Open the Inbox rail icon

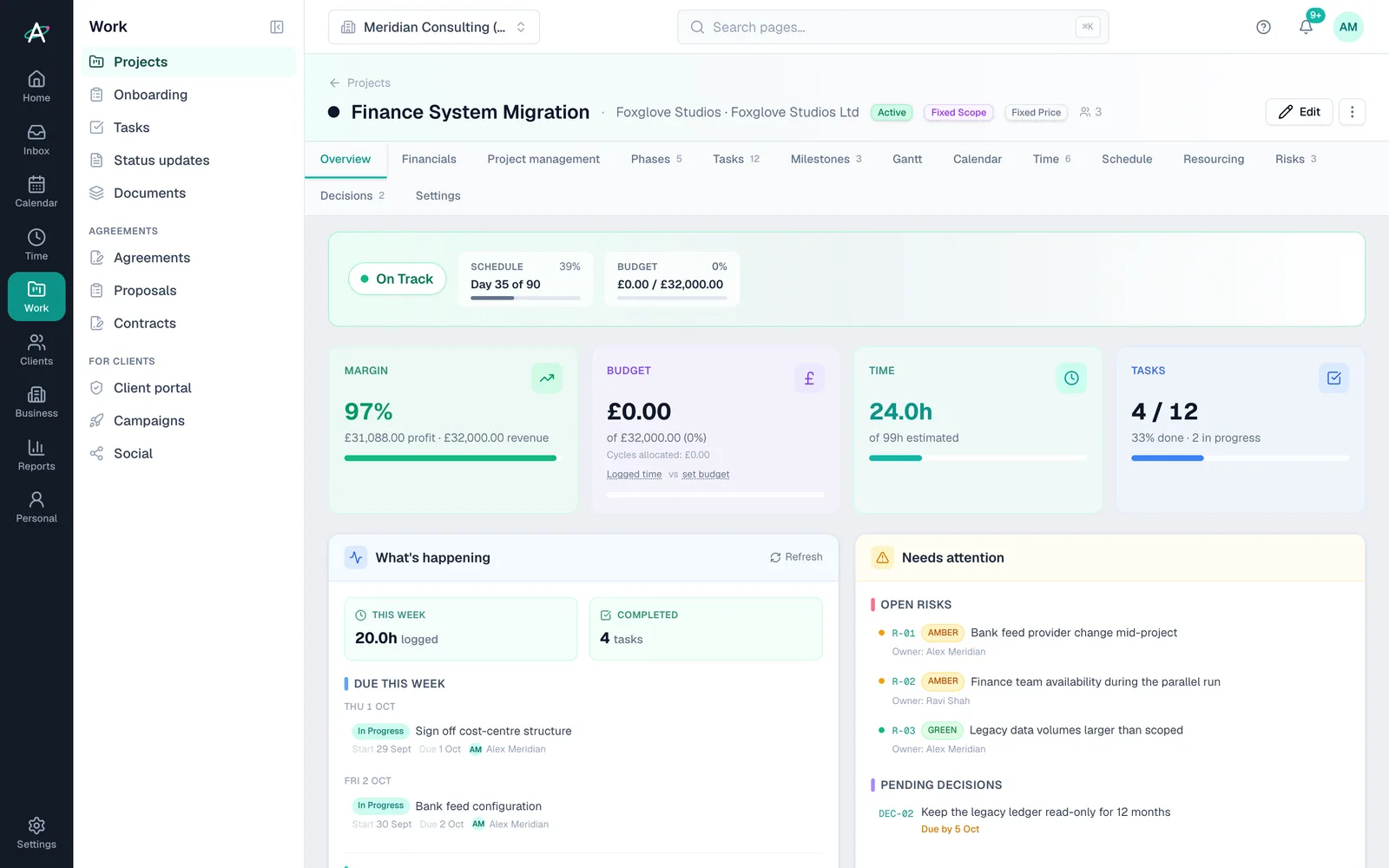tap(36, 140)
